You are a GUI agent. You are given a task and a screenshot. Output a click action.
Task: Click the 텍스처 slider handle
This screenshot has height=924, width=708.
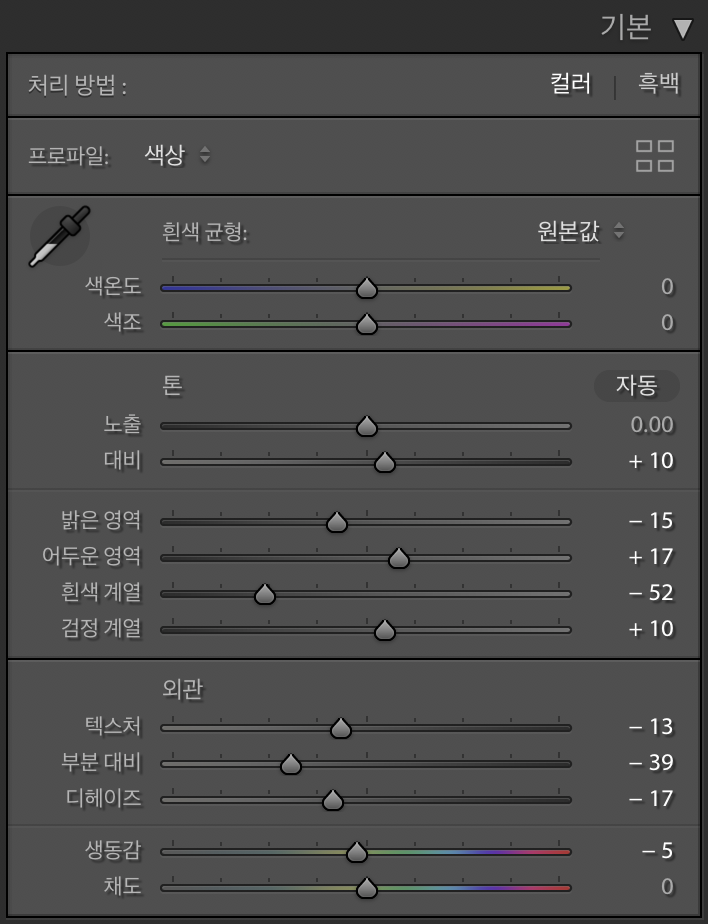tap(341, 728)
